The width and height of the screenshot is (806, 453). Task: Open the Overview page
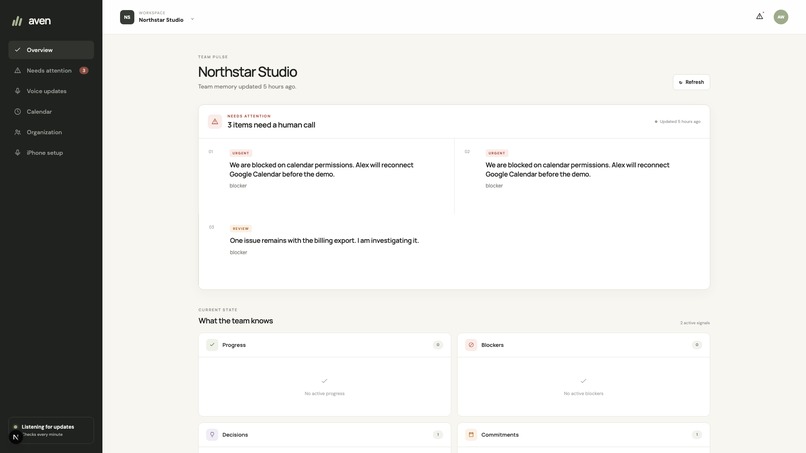click(51, 50)
